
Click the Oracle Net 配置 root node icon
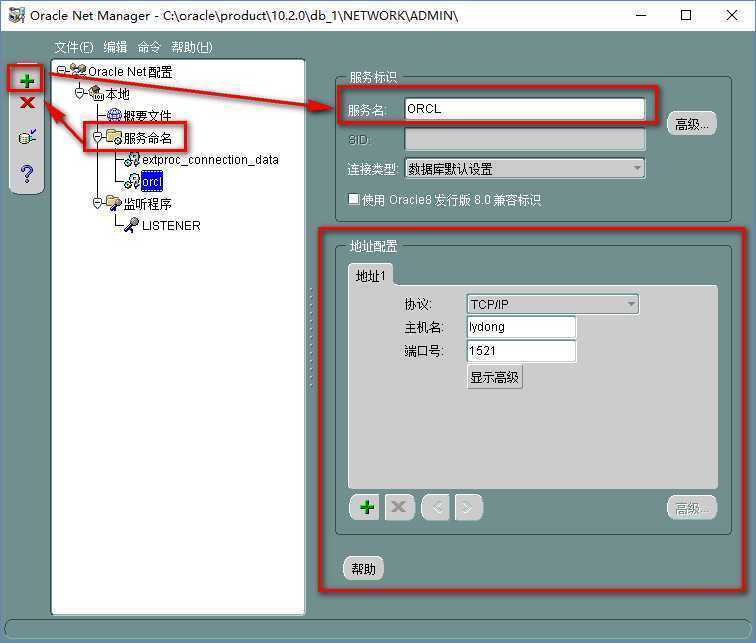click(x=78, y=70)
